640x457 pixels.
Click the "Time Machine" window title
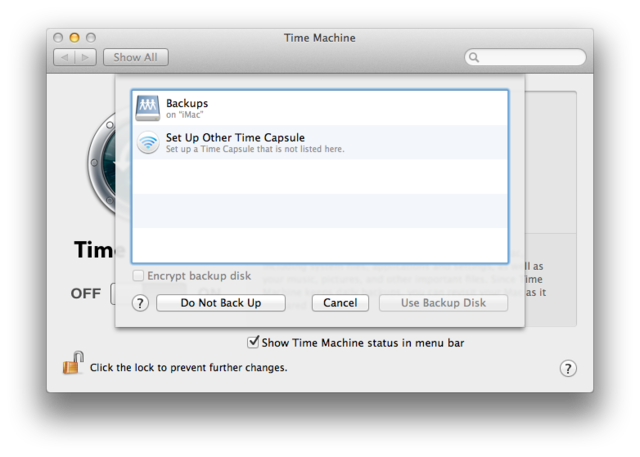tap(320, 38)
